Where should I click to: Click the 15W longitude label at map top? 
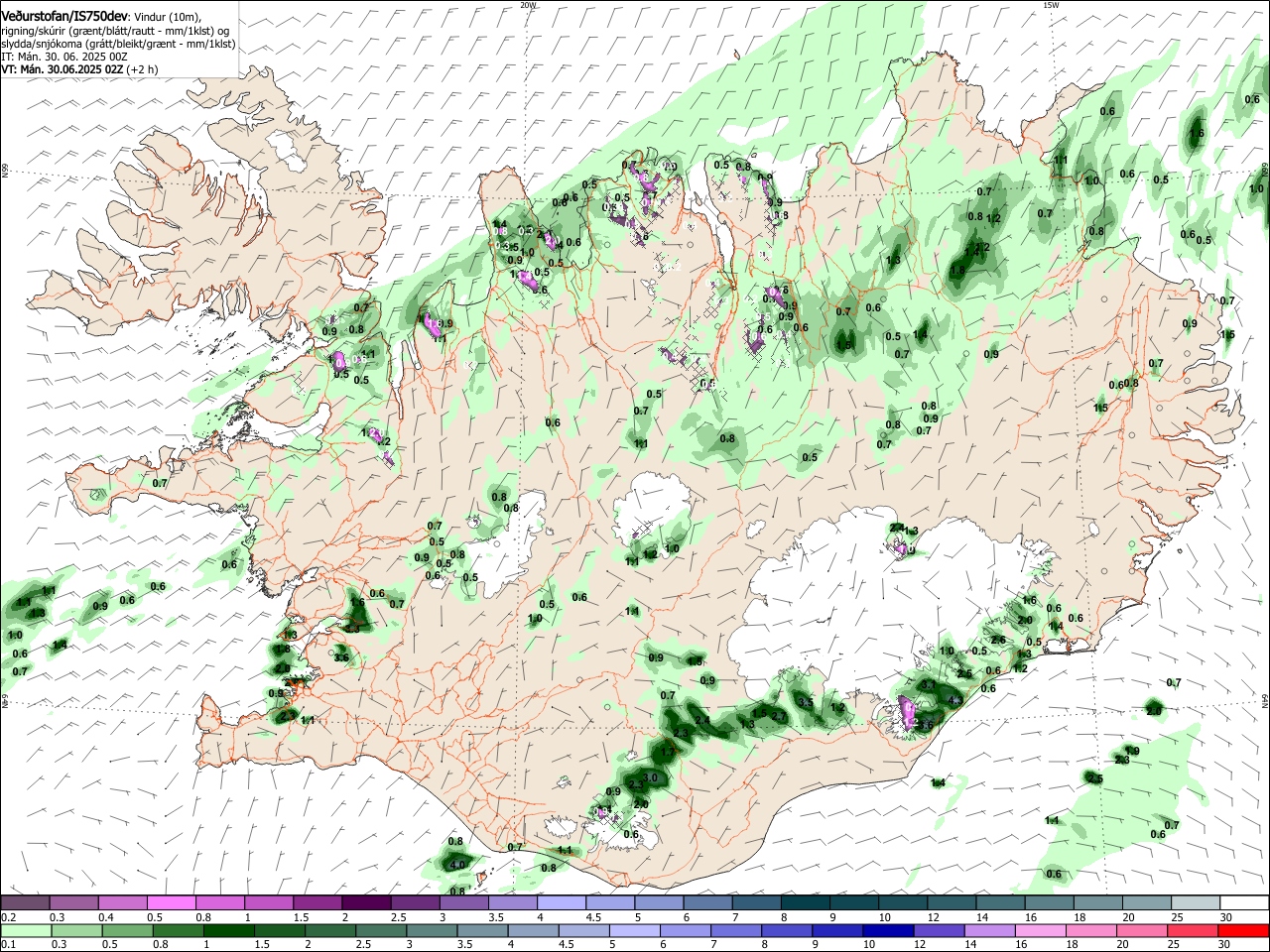1051,5
